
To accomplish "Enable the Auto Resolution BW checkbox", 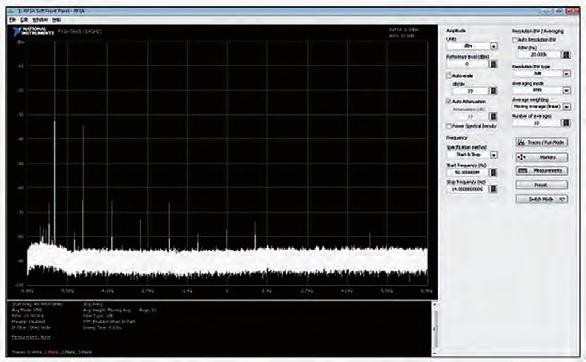I will pos(515,39).
